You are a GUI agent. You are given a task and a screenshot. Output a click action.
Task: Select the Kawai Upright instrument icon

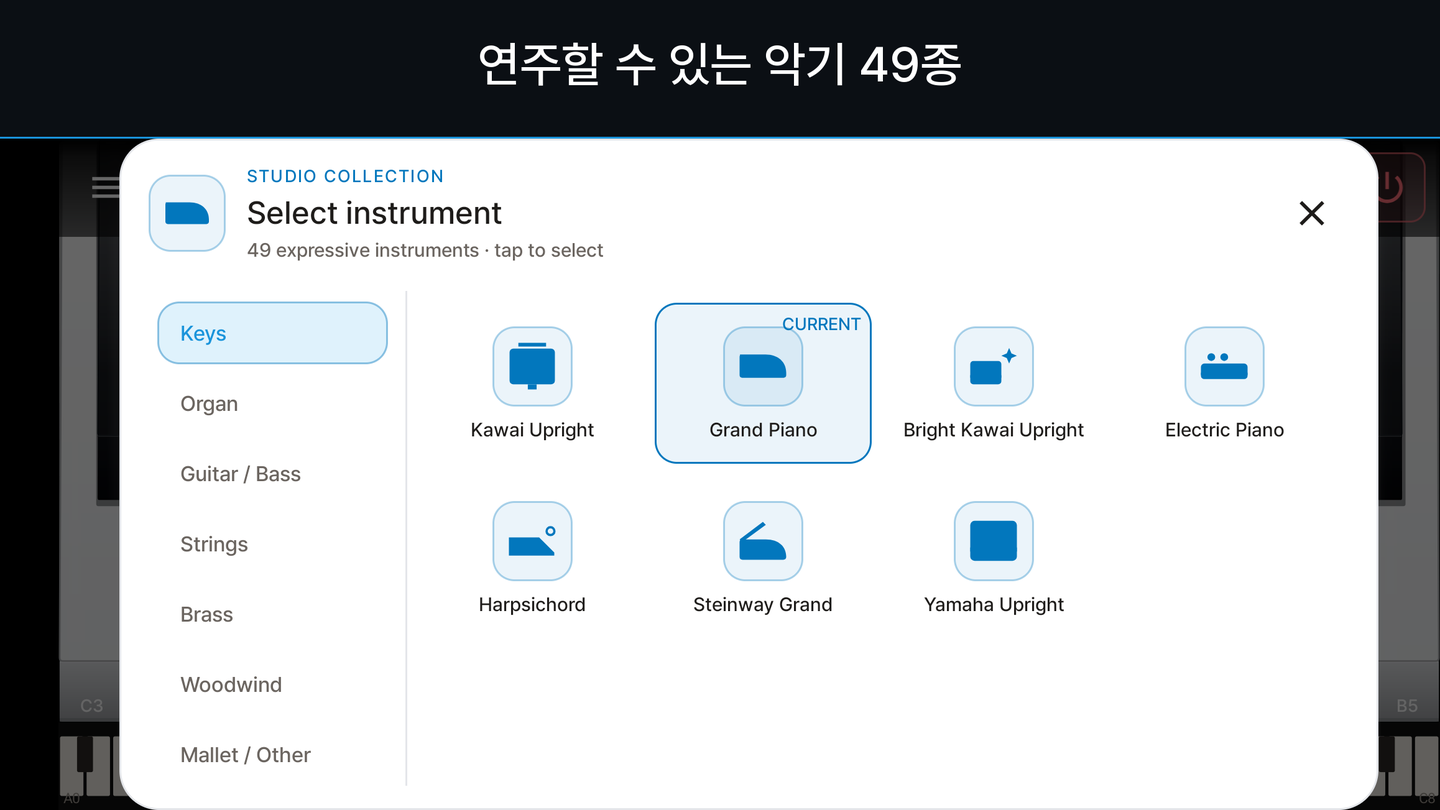coord(532,366)
